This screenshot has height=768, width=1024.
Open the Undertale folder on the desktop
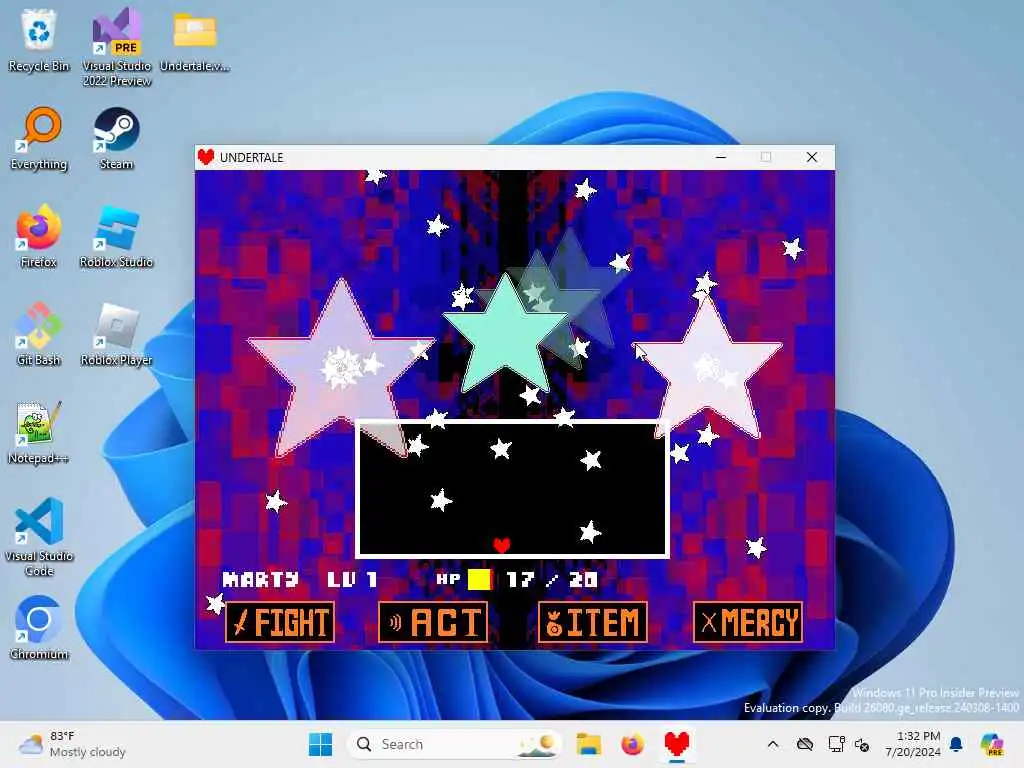point(195,40)
